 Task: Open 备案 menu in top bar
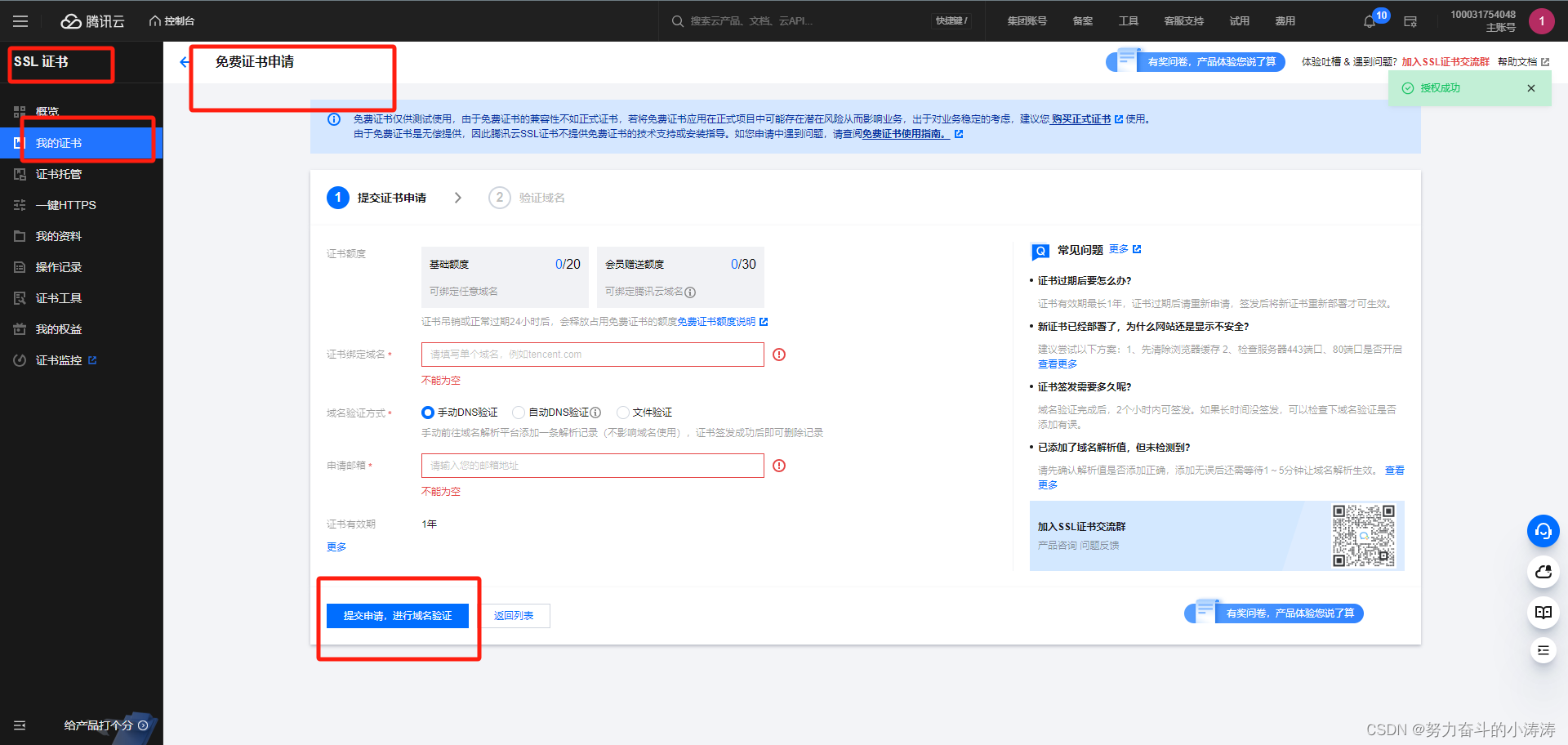click(1083, 21)
